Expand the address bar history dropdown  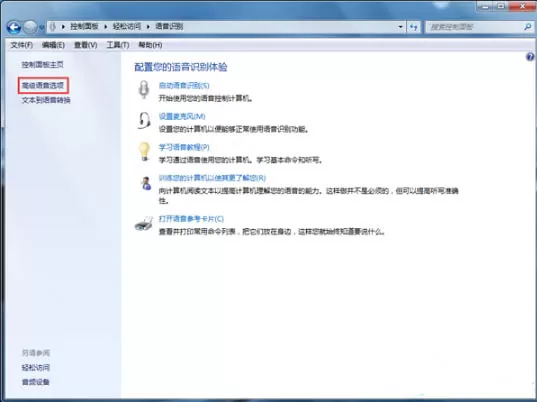click(x=400, y=27)
